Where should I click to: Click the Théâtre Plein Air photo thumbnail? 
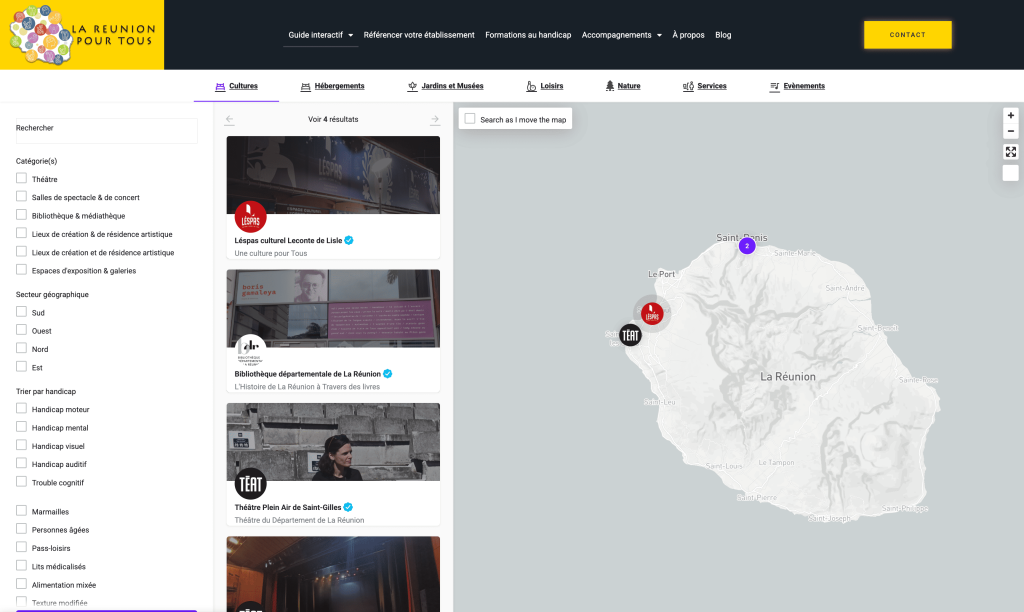333,442
